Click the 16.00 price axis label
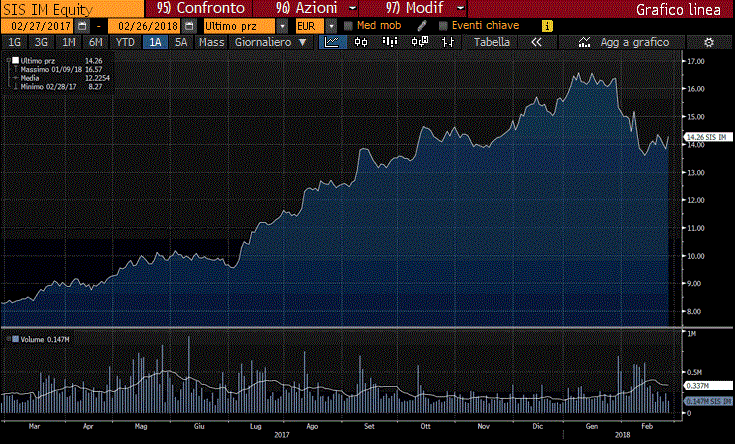Image resolution: width=735 pixels, height=444 pixels. pyautogui.click(x=696, y=89)
